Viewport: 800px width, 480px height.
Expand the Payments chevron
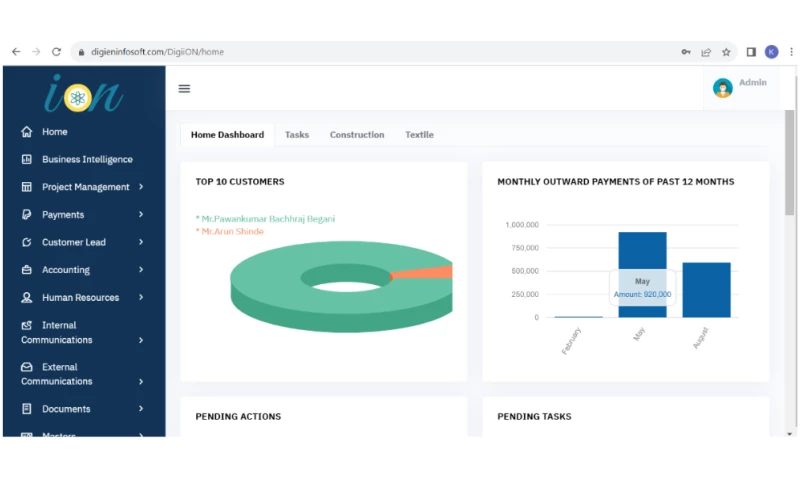(141, 214)
